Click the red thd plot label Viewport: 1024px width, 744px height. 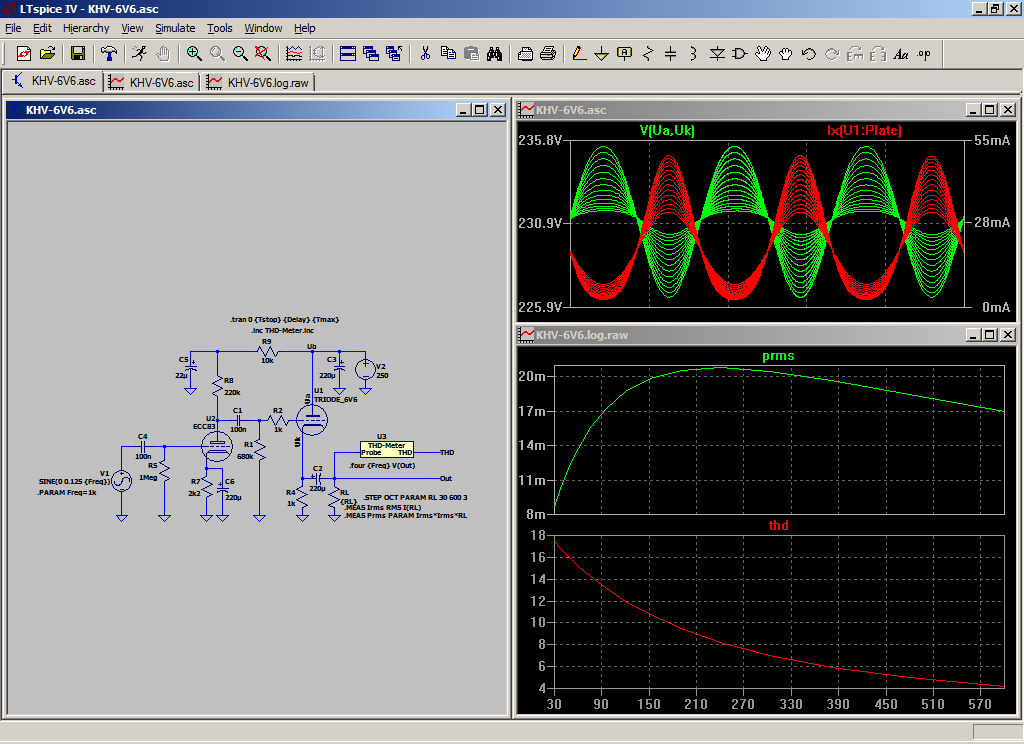click(778, 525)
